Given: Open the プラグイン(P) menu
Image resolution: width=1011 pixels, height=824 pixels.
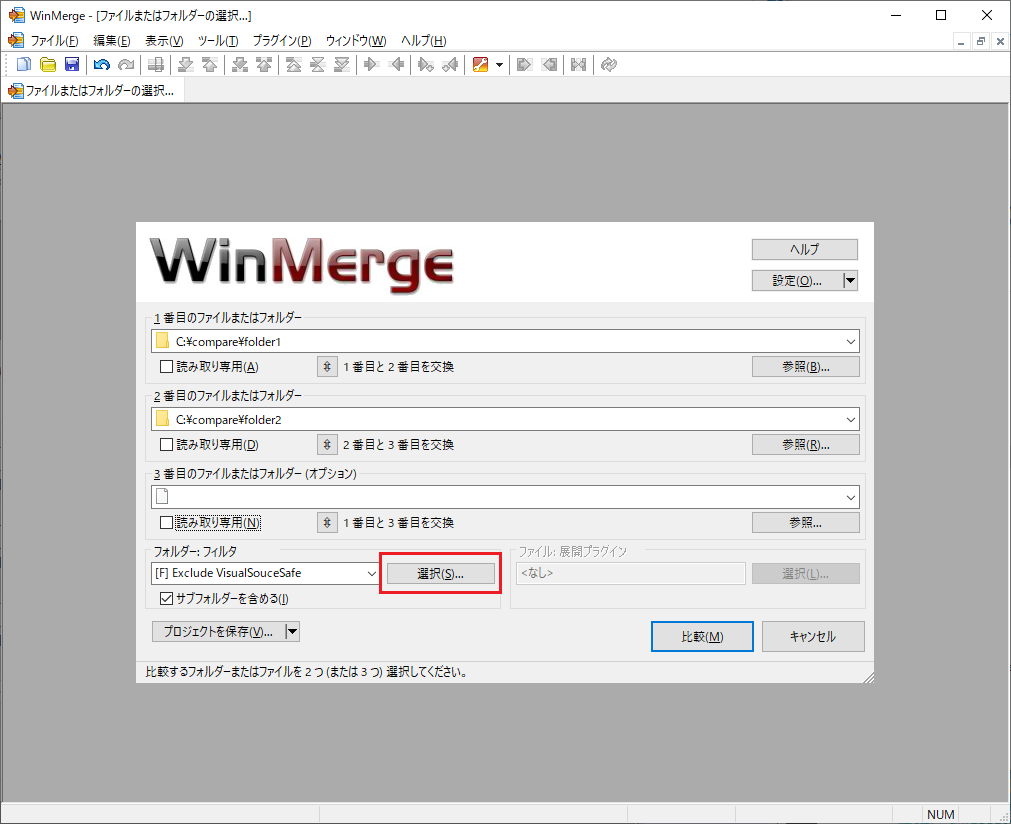Looking at the screenshot, I should (x=282, y=41).
